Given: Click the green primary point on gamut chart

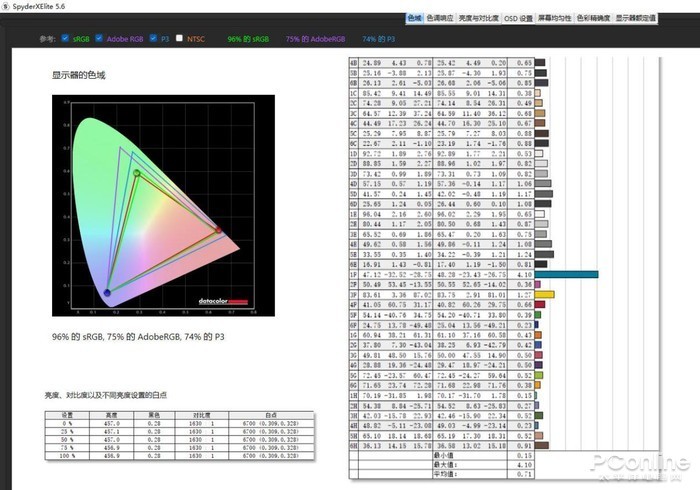Looking at the screenshot, I should point(138,174).
